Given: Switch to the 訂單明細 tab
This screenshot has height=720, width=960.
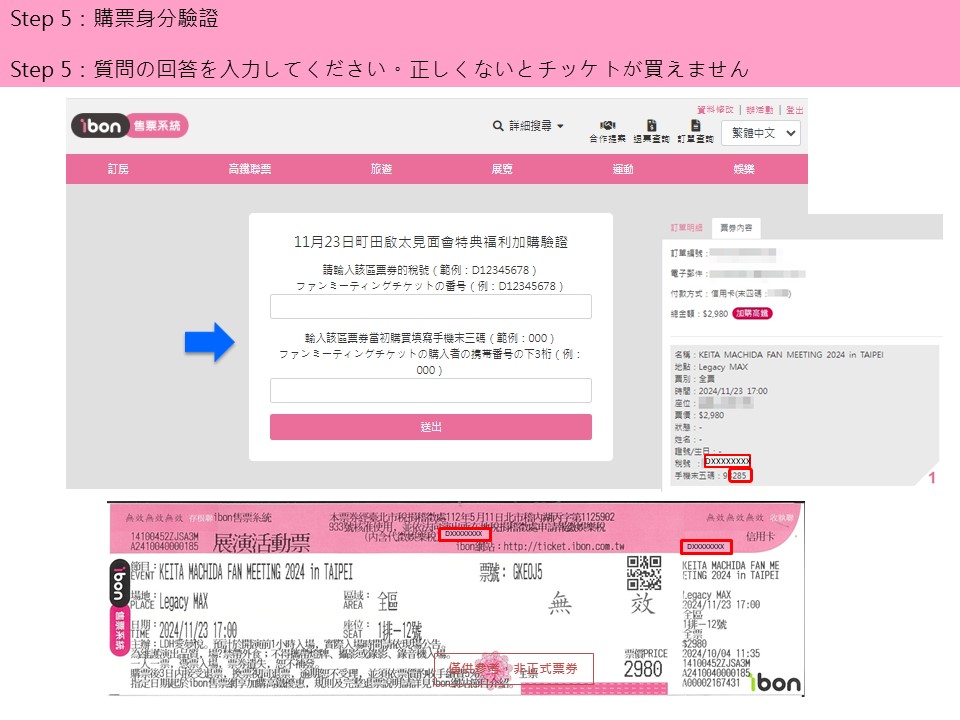Looking at the screenshot, I should pos(687,228).
